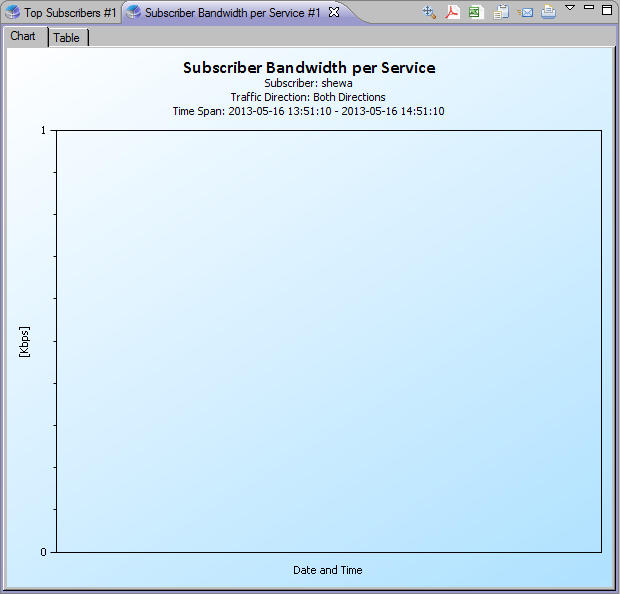The height and width of the screenshot is (594, 620).
Task: Click the Top Subscribers #1 tab icon
Action: (x=13, y=12)
